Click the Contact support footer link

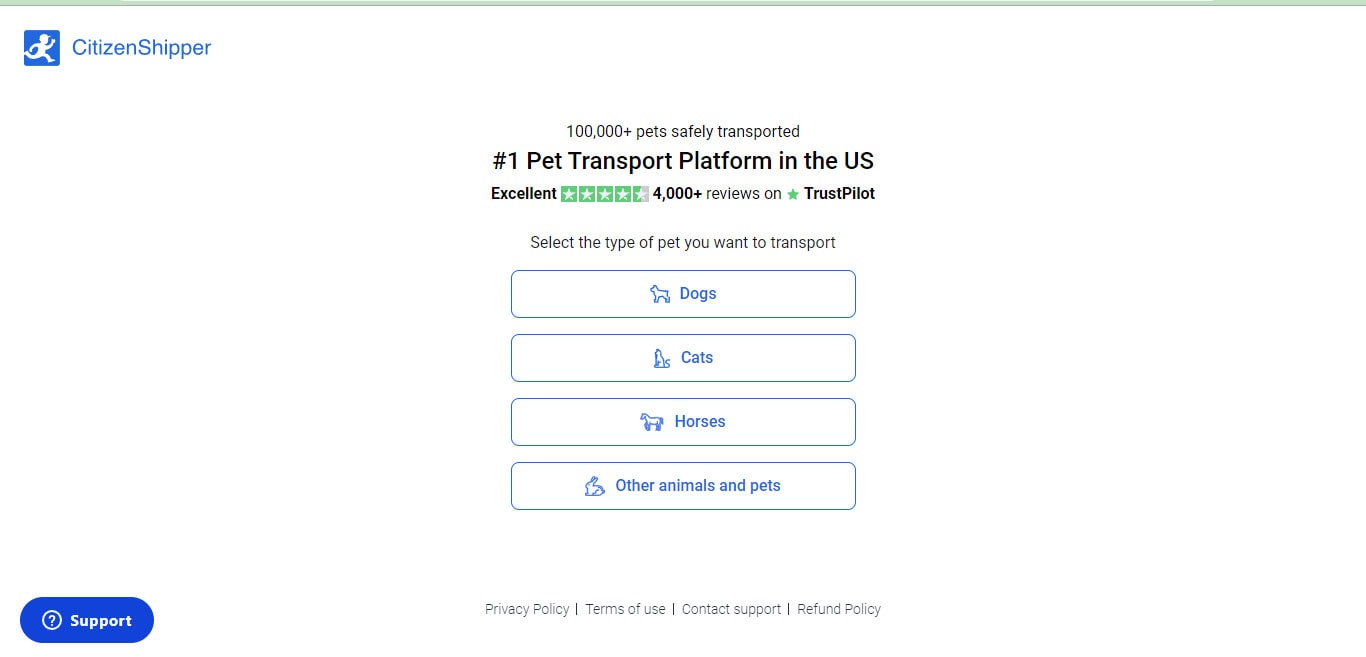(731, 609)
